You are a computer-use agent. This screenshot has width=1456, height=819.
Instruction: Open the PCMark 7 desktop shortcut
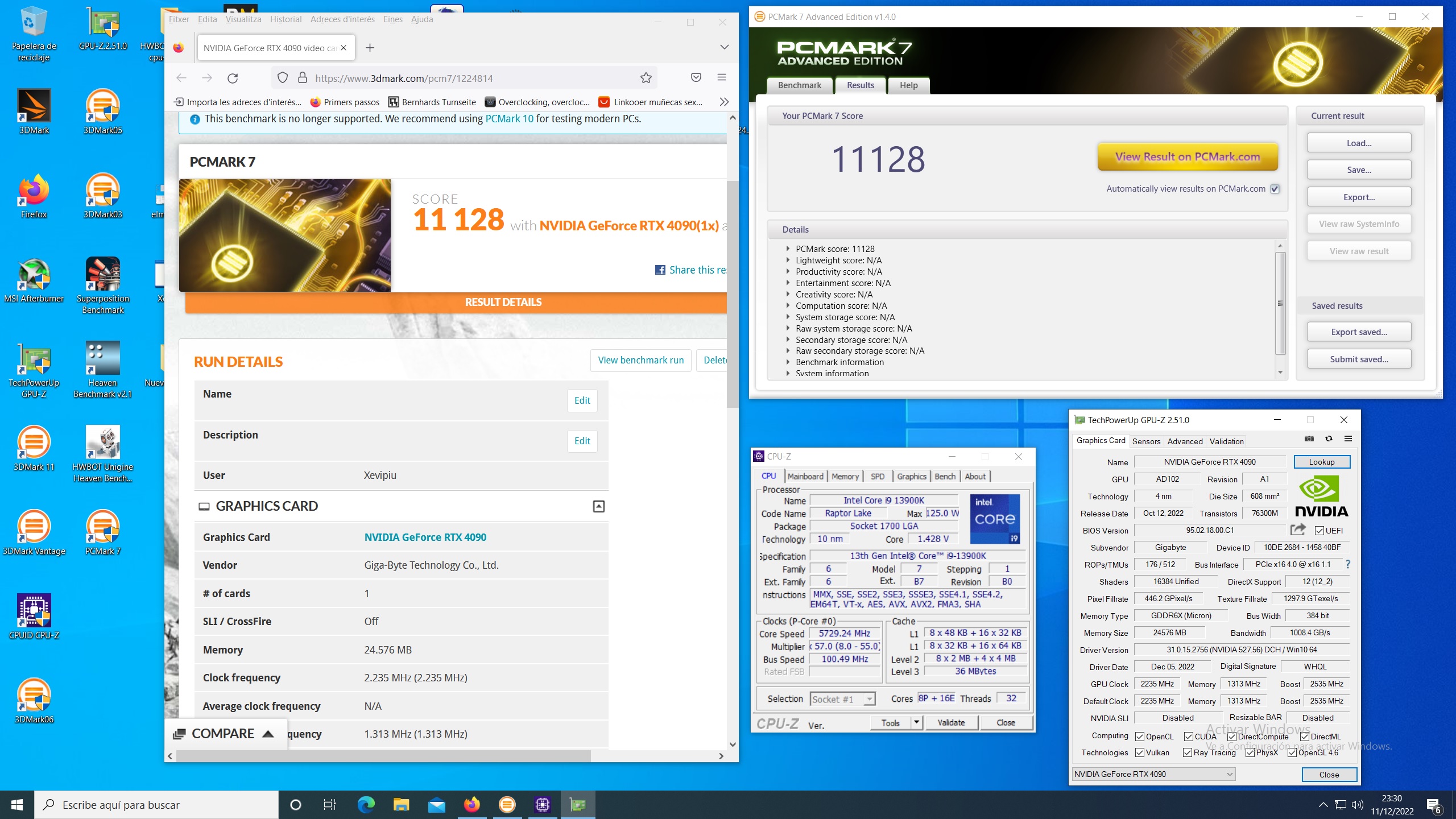(102, 533)
